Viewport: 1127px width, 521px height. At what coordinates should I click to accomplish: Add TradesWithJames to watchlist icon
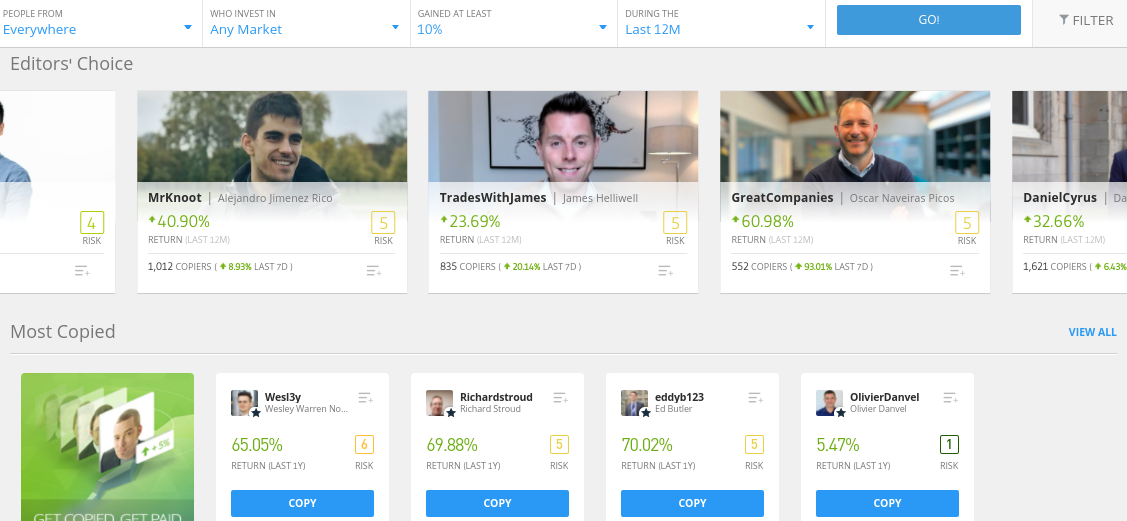point(666,271)
